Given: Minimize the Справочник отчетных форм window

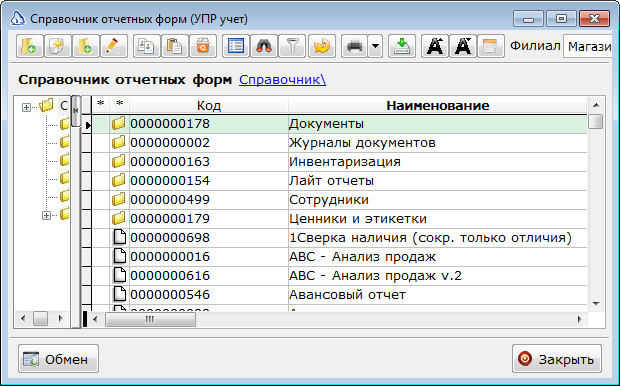Looking at the screenshot, I should coord(529,19).
